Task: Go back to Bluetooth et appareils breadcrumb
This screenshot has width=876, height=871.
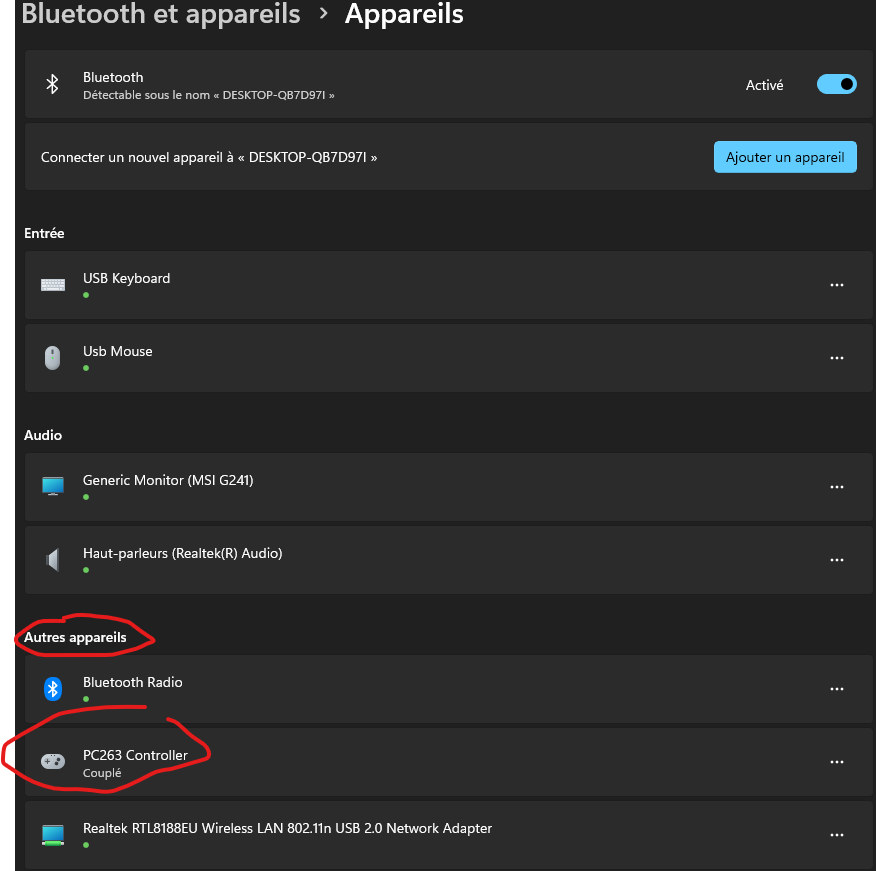Action: 161,13
